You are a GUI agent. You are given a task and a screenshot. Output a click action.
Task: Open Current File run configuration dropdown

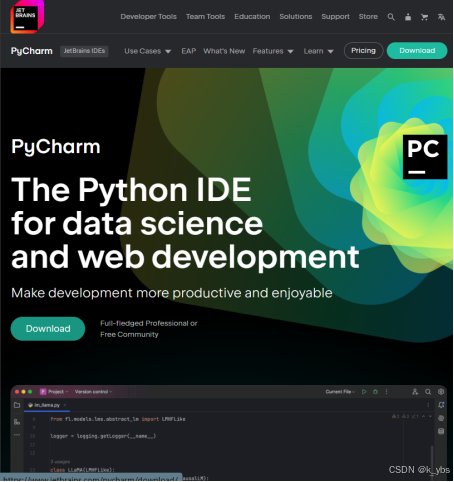340,392
